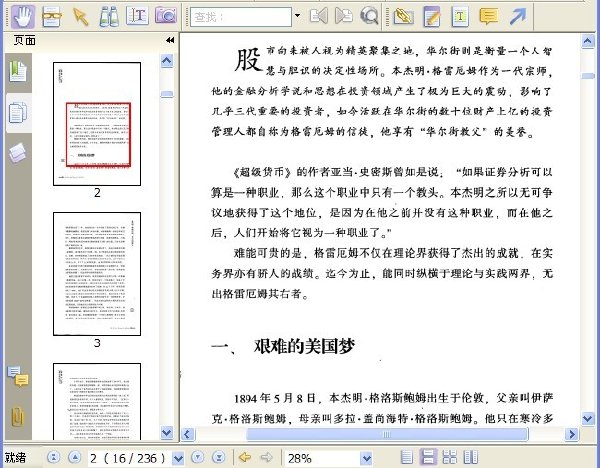The image size is (600, 468).
Task: Click thumbnail panel scroll down arrow
Action: (x=167, y=433)
